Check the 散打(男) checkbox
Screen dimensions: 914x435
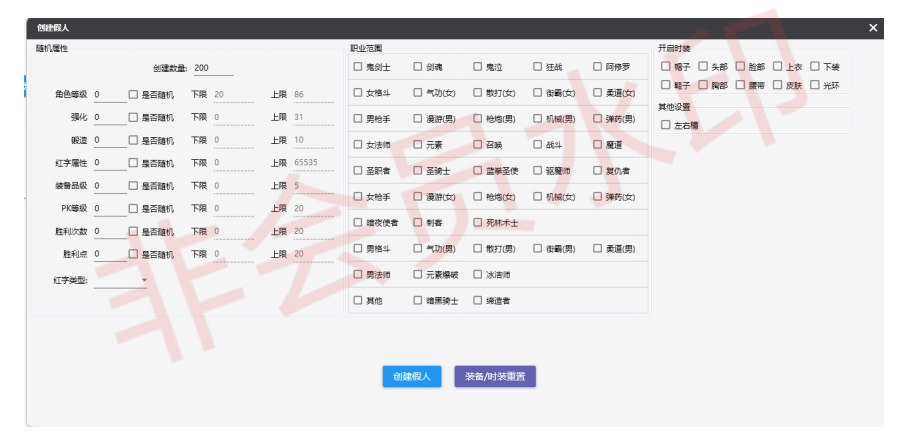click(478, 248)
